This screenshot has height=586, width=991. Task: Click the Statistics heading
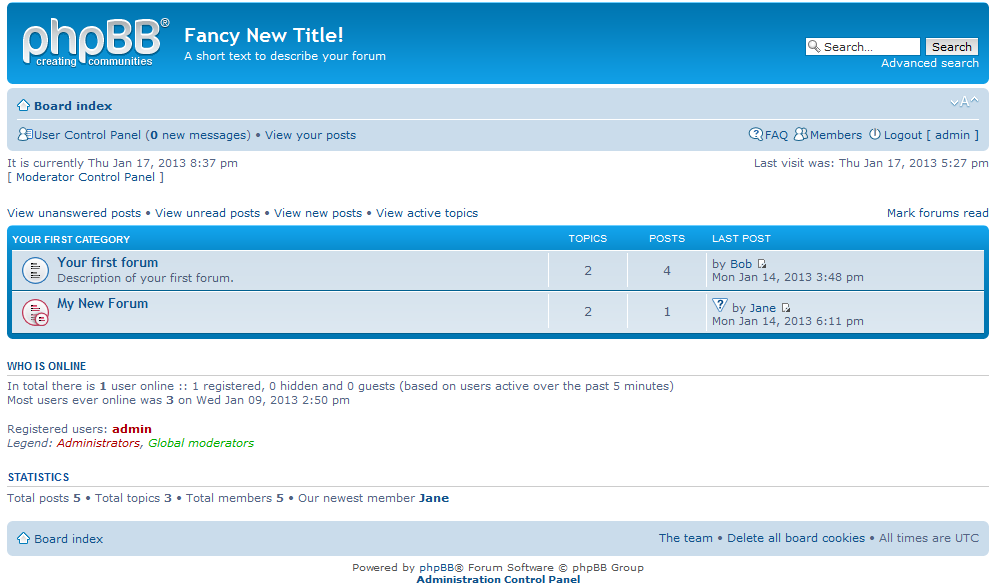point(39,477)
